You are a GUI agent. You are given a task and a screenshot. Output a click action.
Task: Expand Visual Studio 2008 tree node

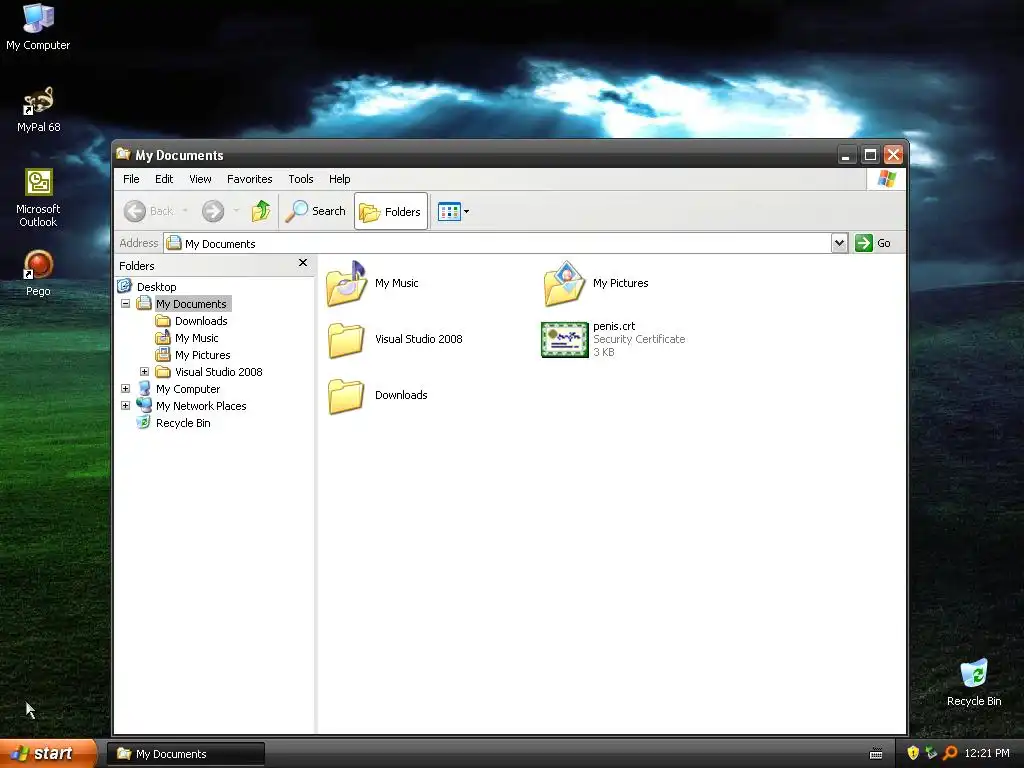144,372
